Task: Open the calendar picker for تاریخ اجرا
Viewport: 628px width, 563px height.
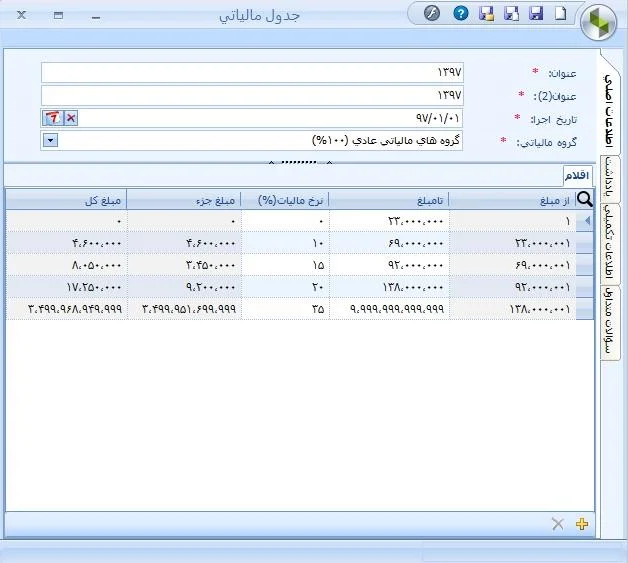Action: [52, 118]
